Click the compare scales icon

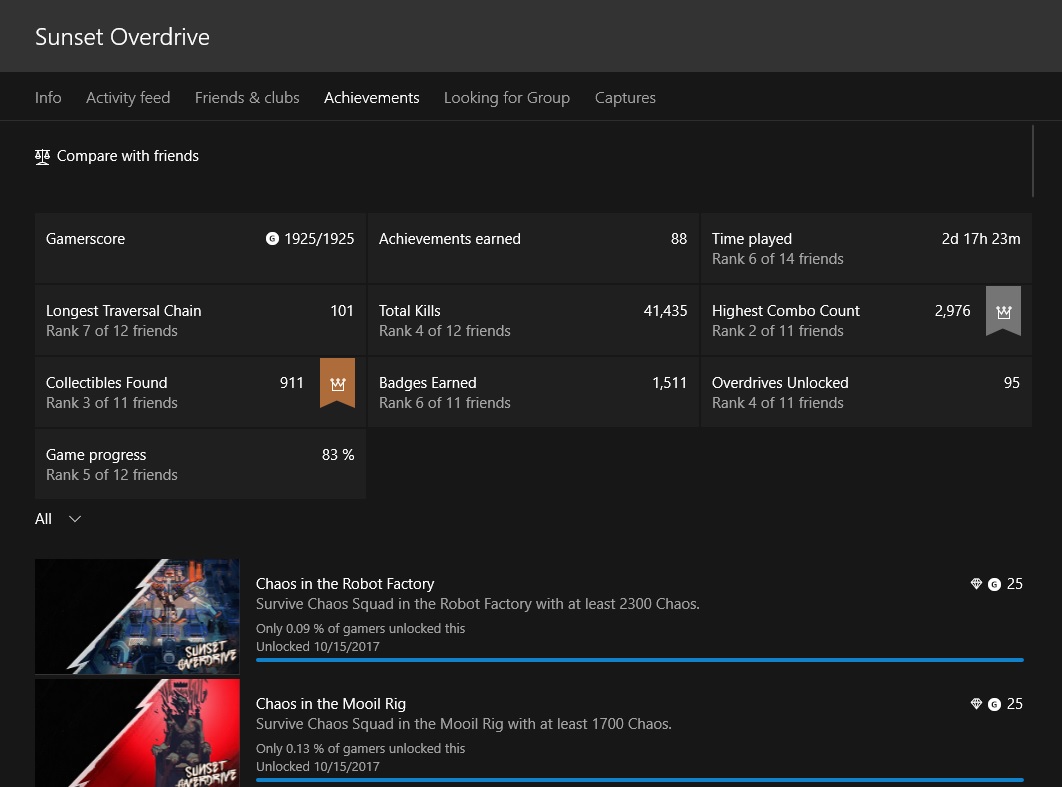pos(42,157)
